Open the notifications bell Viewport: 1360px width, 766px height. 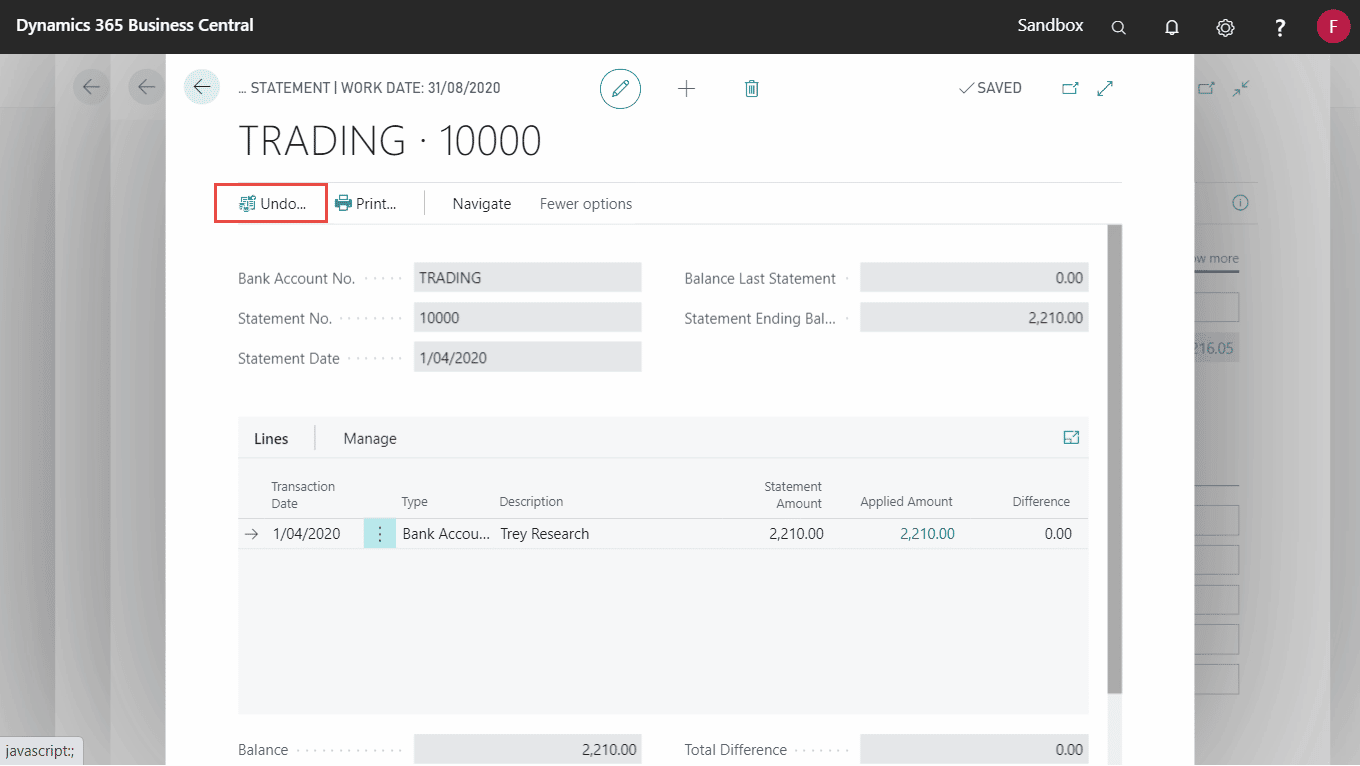1172,27
